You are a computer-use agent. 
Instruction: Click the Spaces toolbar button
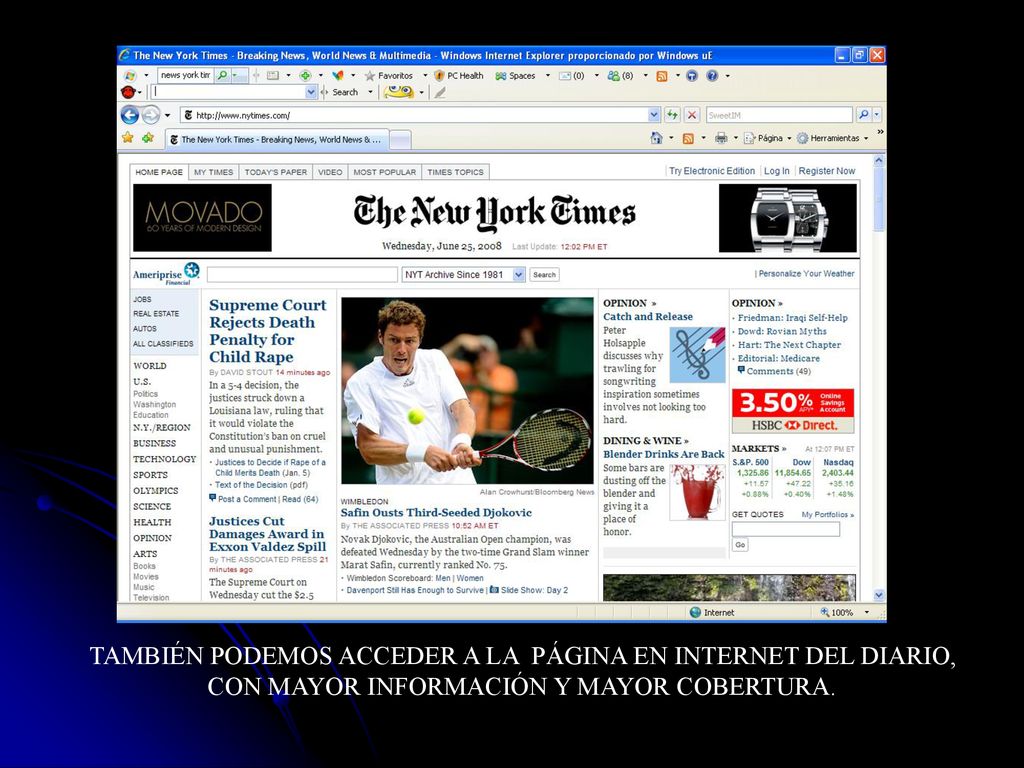click(515, 76)
